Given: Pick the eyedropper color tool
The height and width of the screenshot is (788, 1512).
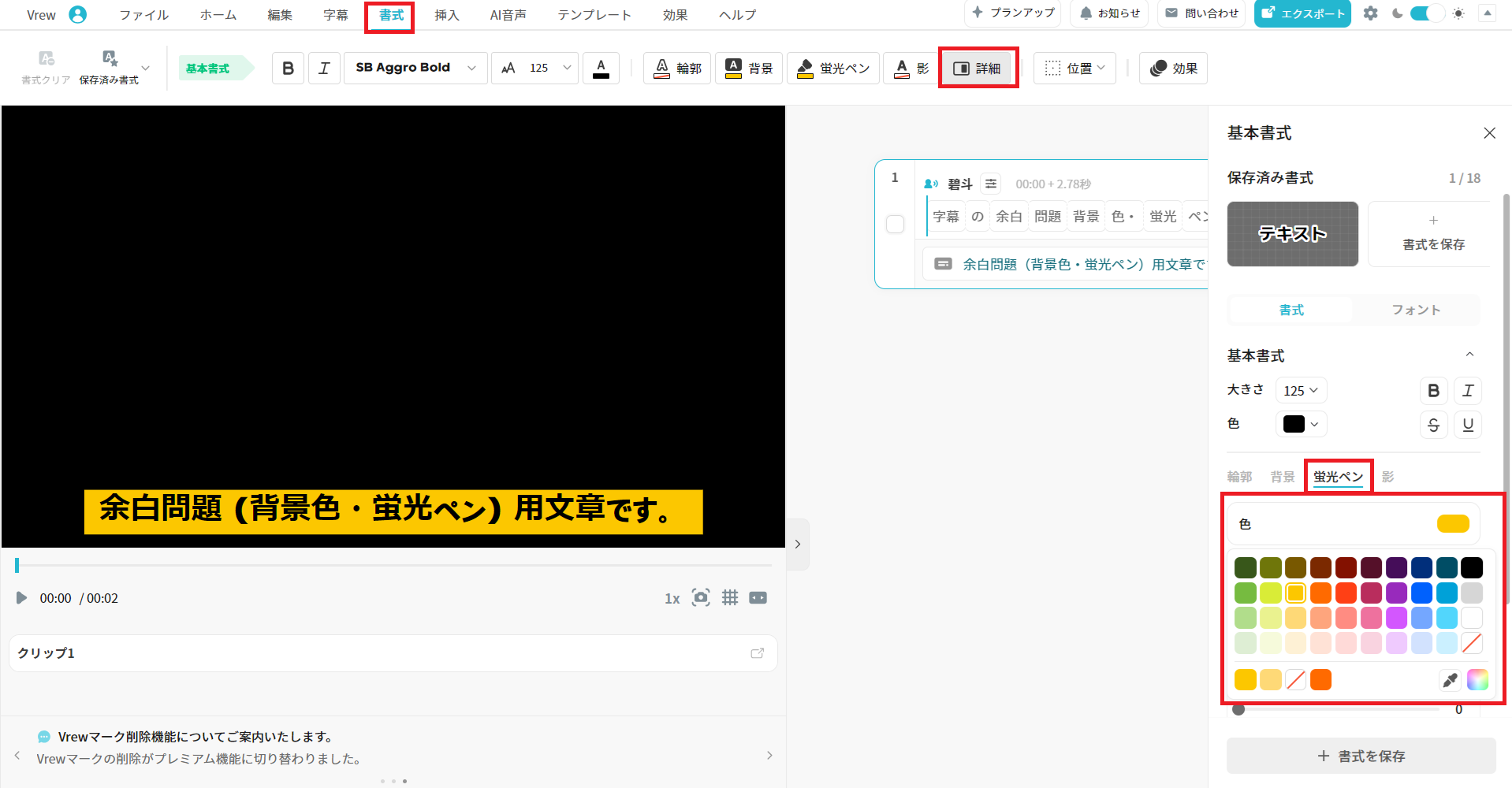Looking at the screenshot, I should pyautogui.click(x=1450, y=679).
